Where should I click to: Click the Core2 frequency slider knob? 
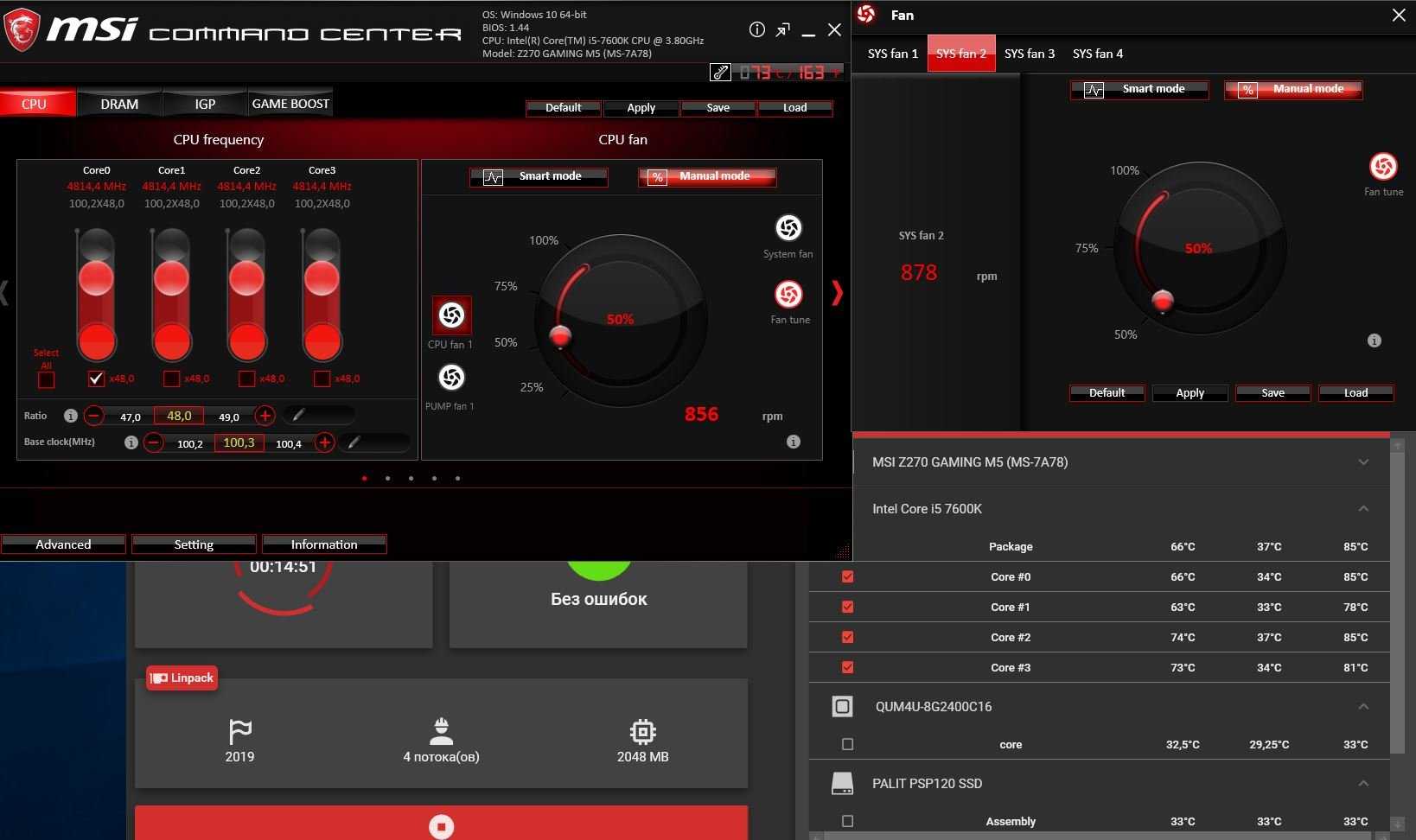[246, 278]
